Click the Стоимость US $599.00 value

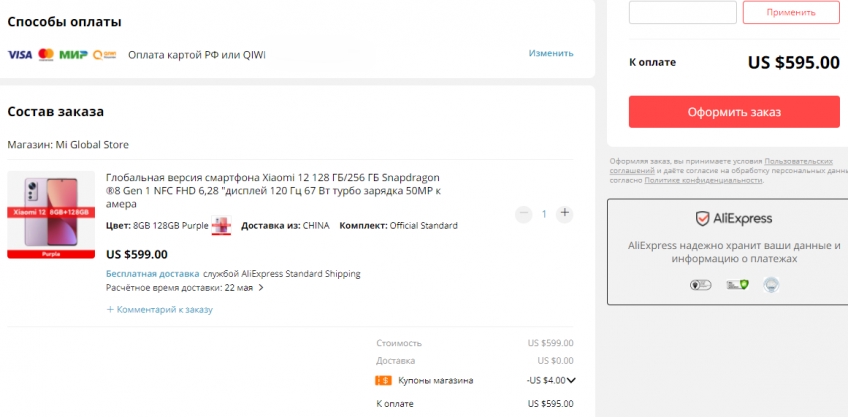[x=551, y=343]
